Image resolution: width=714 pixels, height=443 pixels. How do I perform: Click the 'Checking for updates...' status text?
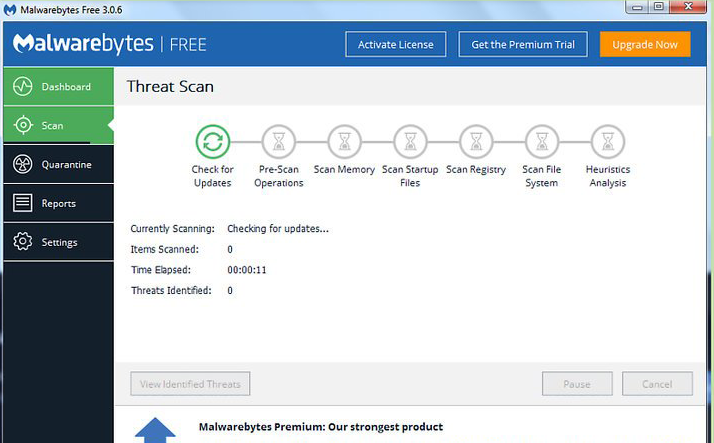click(x=278, y=229)
